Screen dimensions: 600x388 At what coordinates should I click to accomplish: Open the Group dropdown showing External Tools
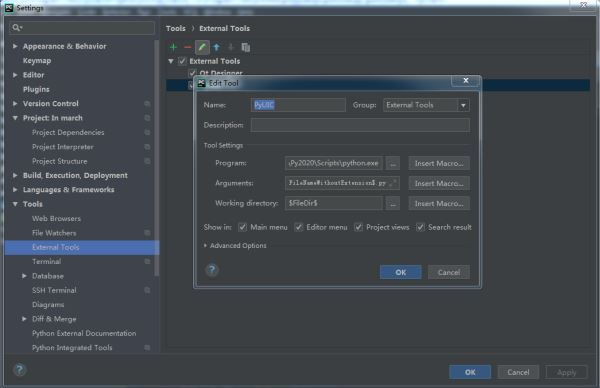coord(426,105)
